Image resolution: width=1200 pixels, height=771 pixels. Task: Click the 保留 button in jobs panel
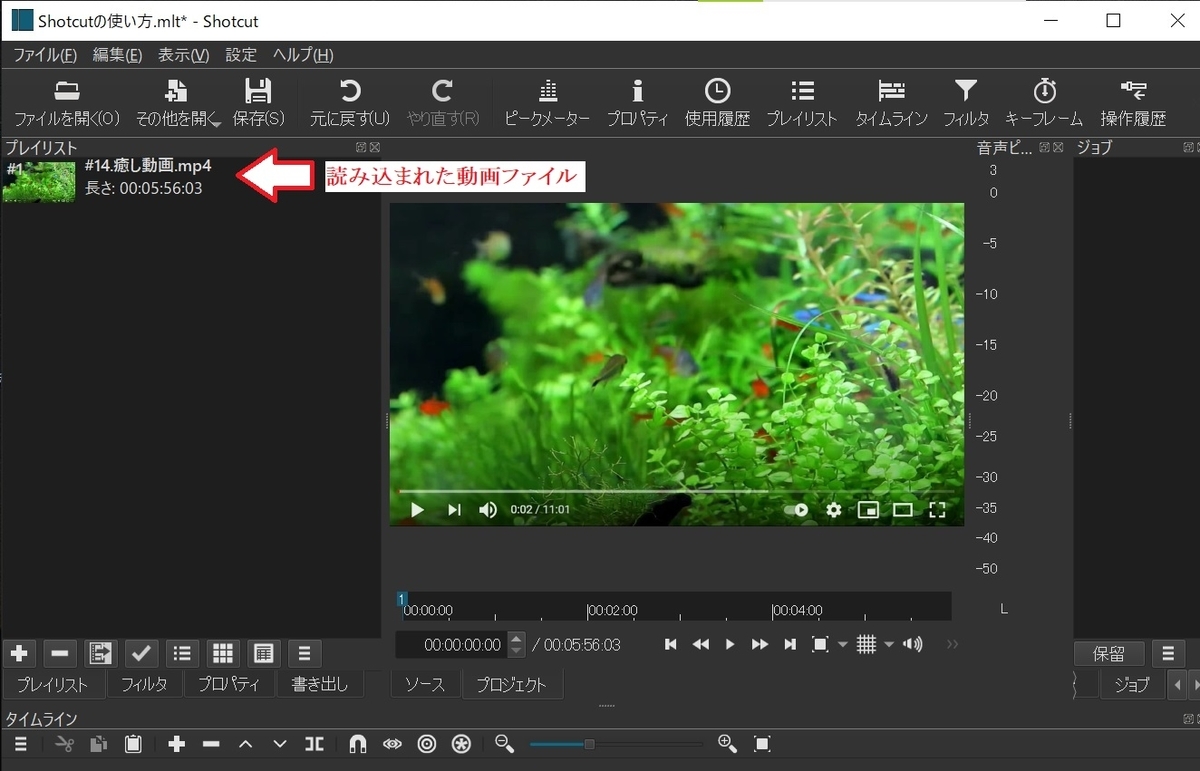(1109, 654)
